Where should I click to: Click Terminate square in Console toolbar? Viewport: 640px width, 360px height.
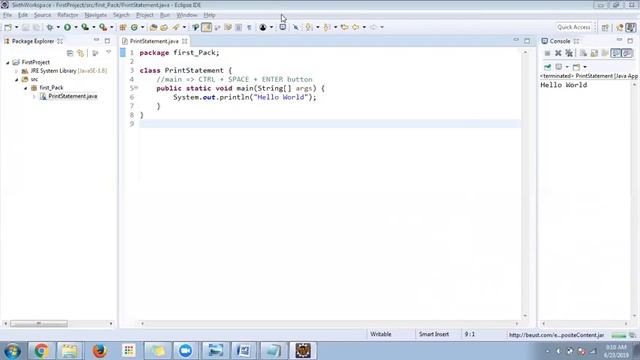(x=547, y=53)
